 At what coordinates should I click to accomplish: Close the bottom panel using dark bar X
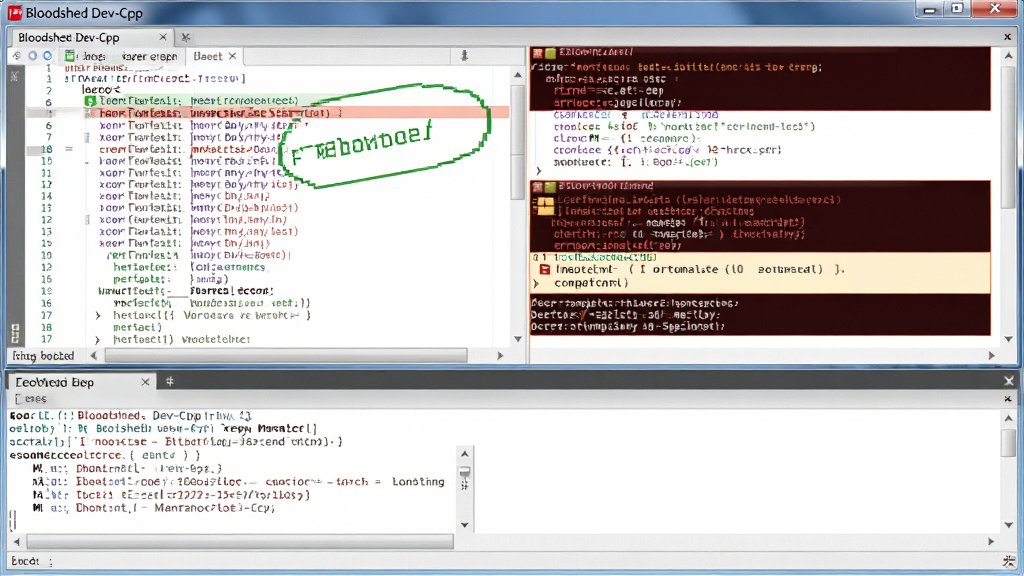click(1008, 381)
